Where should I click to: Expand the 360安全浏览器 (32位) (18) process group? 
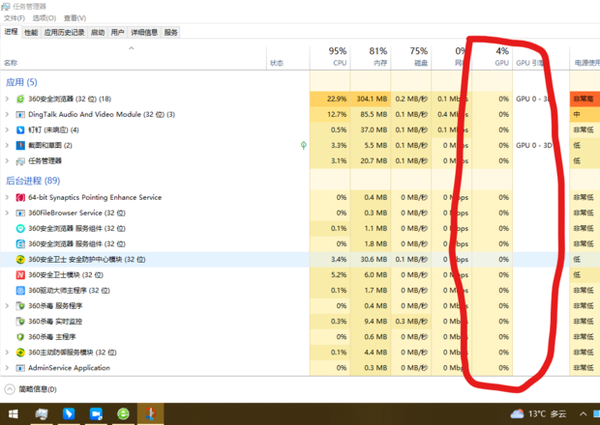coord(7,99)
